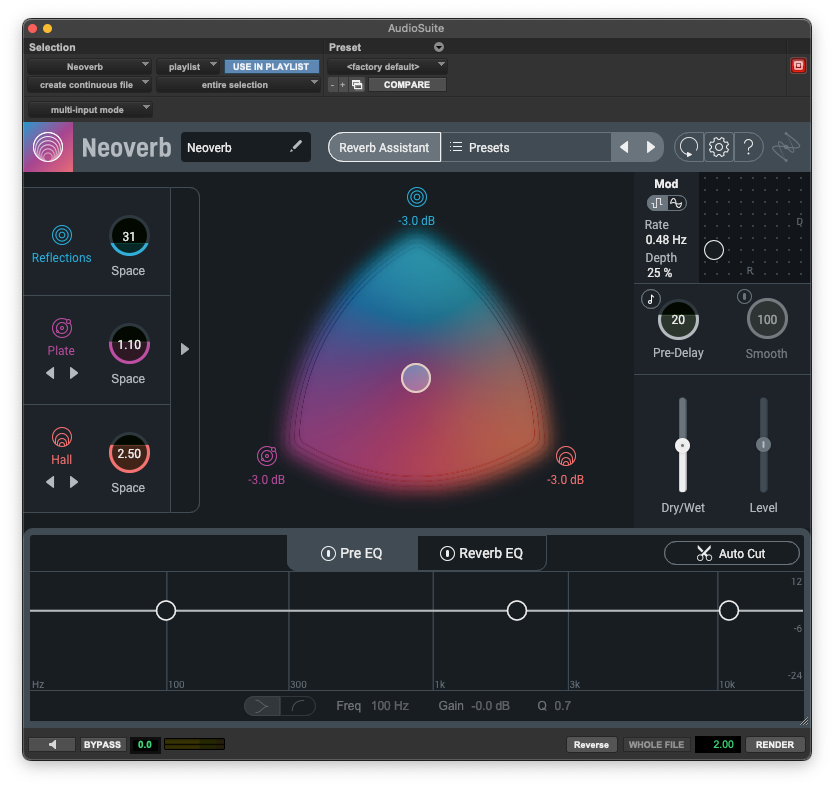Enable the Smooth control power toggle
The width and height of the screenshot is (834, 787).
click(x=744, y=297)
